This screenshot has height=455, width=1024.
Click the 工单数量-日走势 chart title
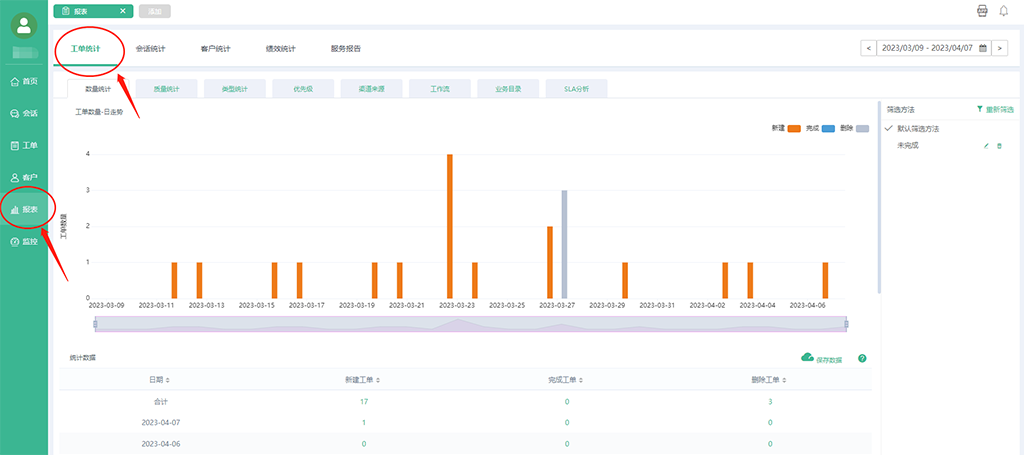(x=99, y=112)
